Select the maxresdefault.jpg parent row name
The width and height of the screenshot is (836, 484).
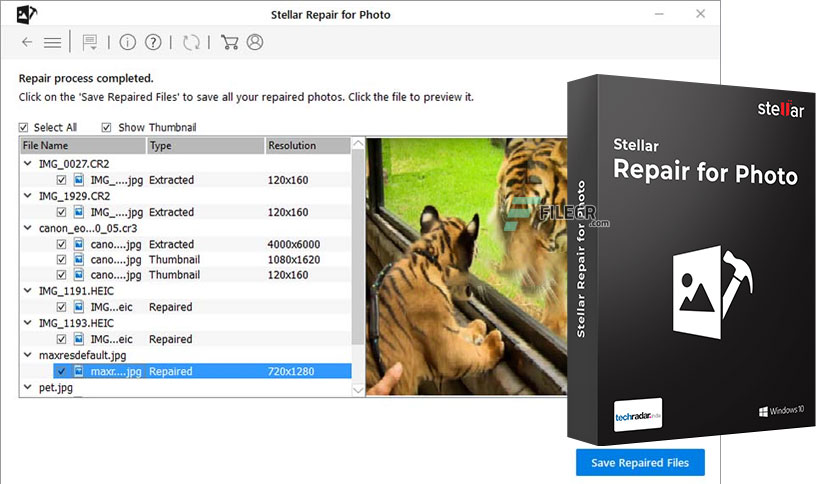[83, 355]
